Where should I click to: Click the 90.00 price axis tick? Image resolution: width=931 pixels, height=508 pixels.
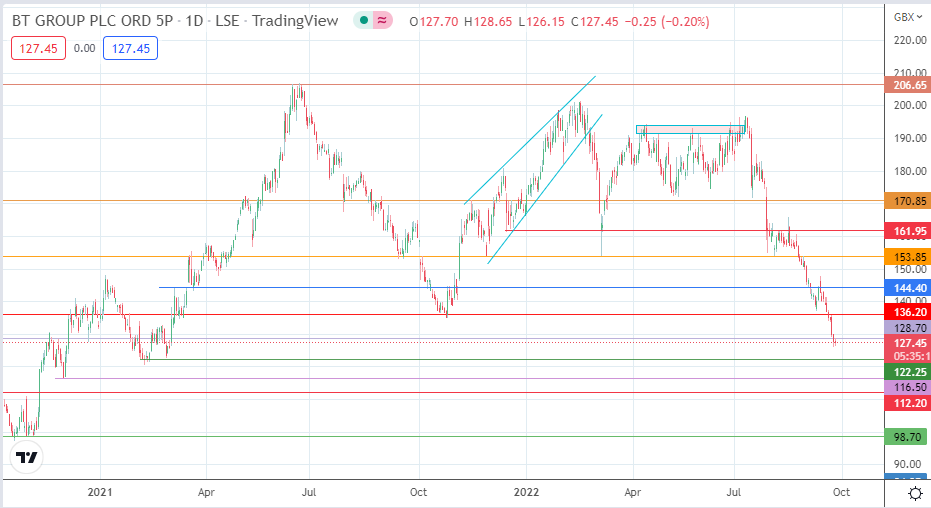pos(910,464)
